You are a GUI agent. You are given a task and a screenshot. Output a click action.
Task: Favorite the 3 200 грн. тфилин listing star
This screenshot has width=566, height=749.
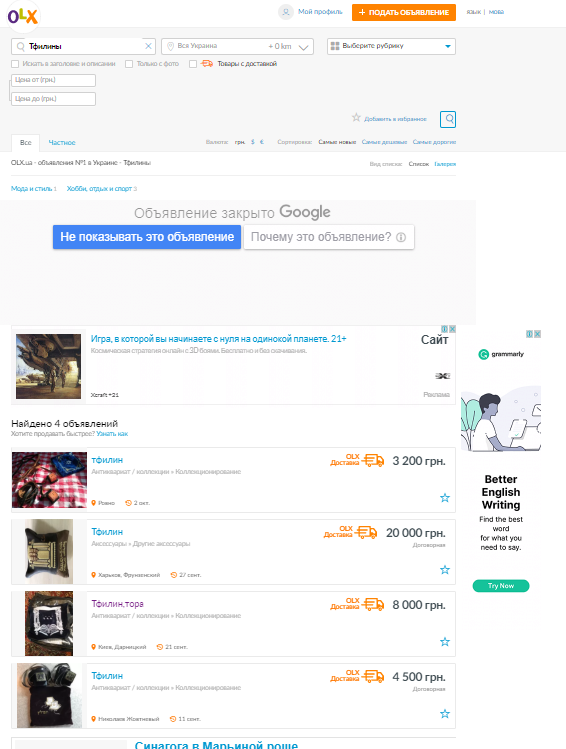pyautogui.click(x=445, y=498)
